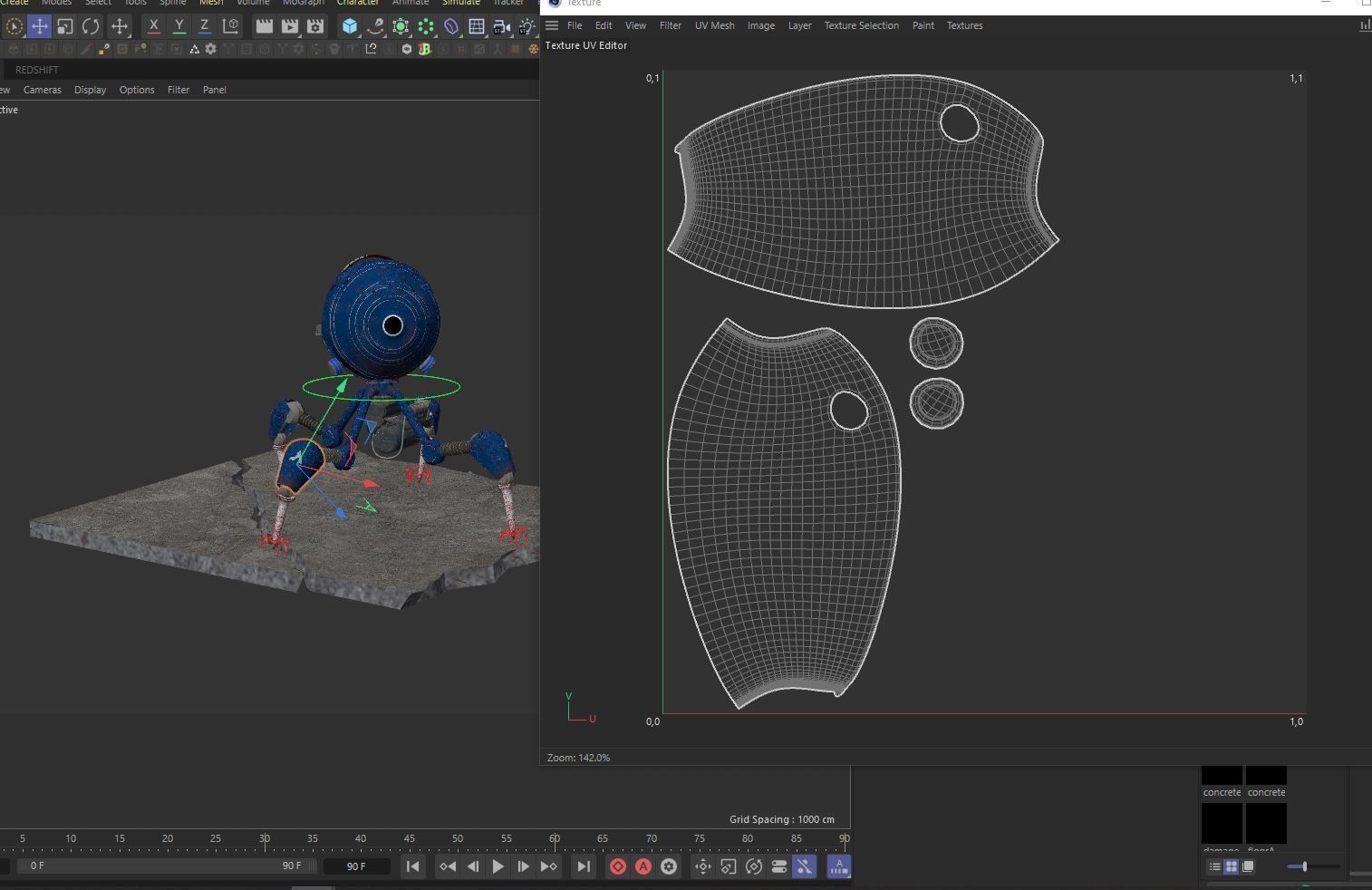Select the Scale tool
This screenshot has height=890, width=1372.
[x=64, y=26]
